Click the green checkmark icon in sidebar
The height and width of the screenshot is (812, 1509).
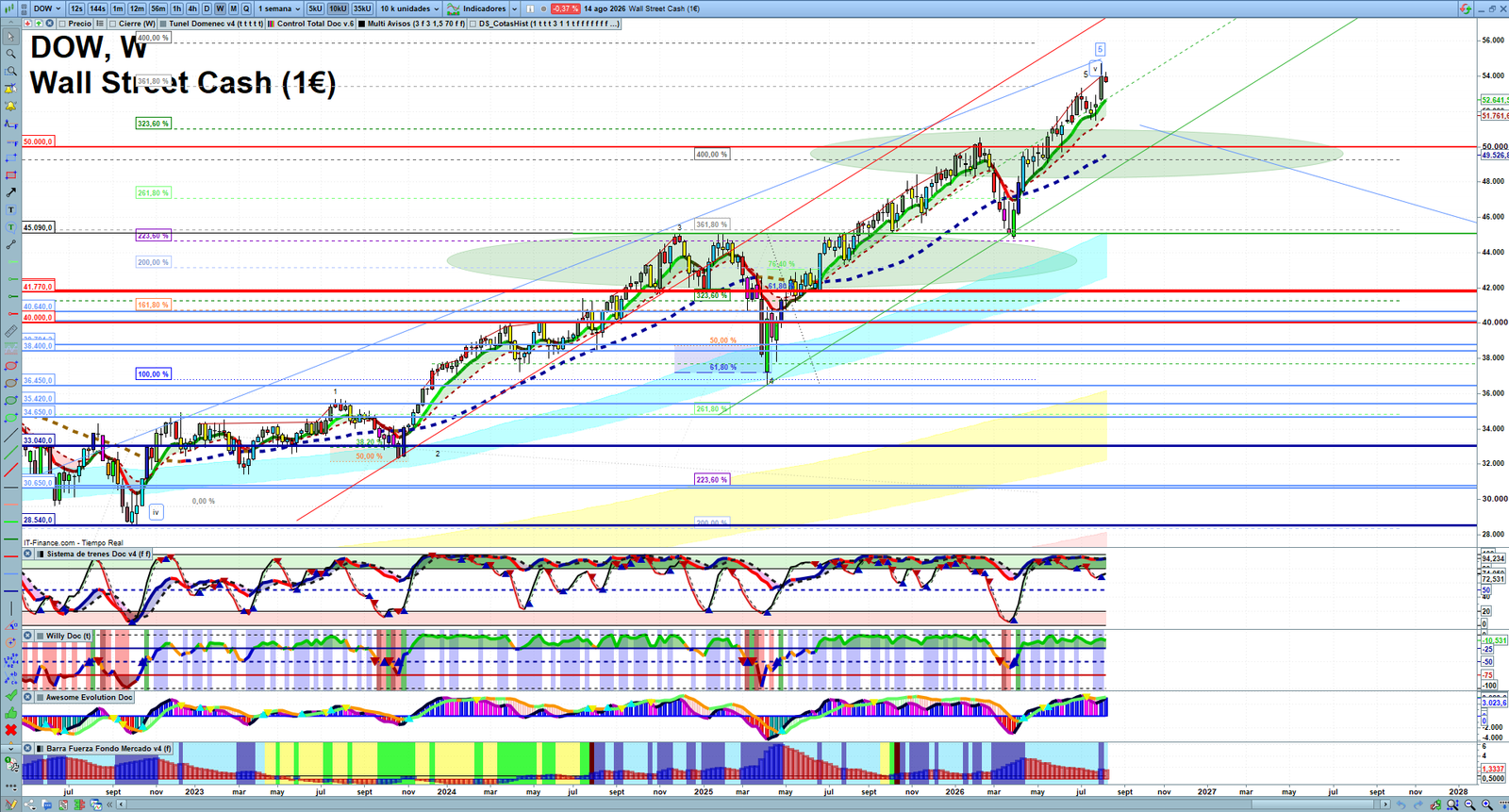[10, 695]
